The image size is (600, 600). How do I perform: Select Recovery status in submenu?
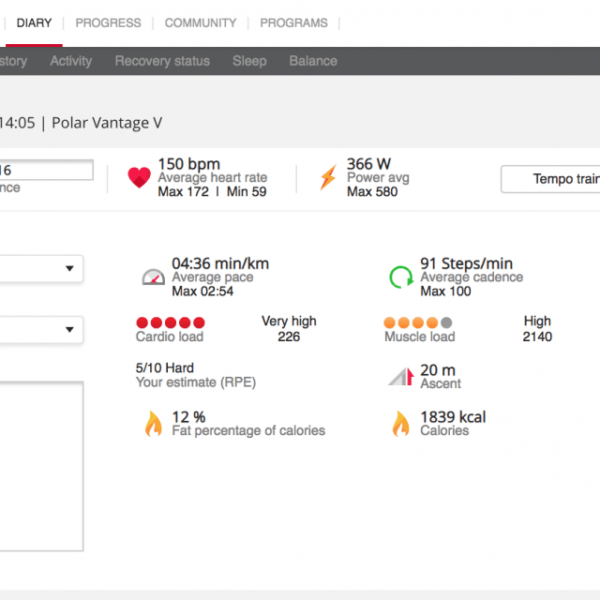[162, 61]
